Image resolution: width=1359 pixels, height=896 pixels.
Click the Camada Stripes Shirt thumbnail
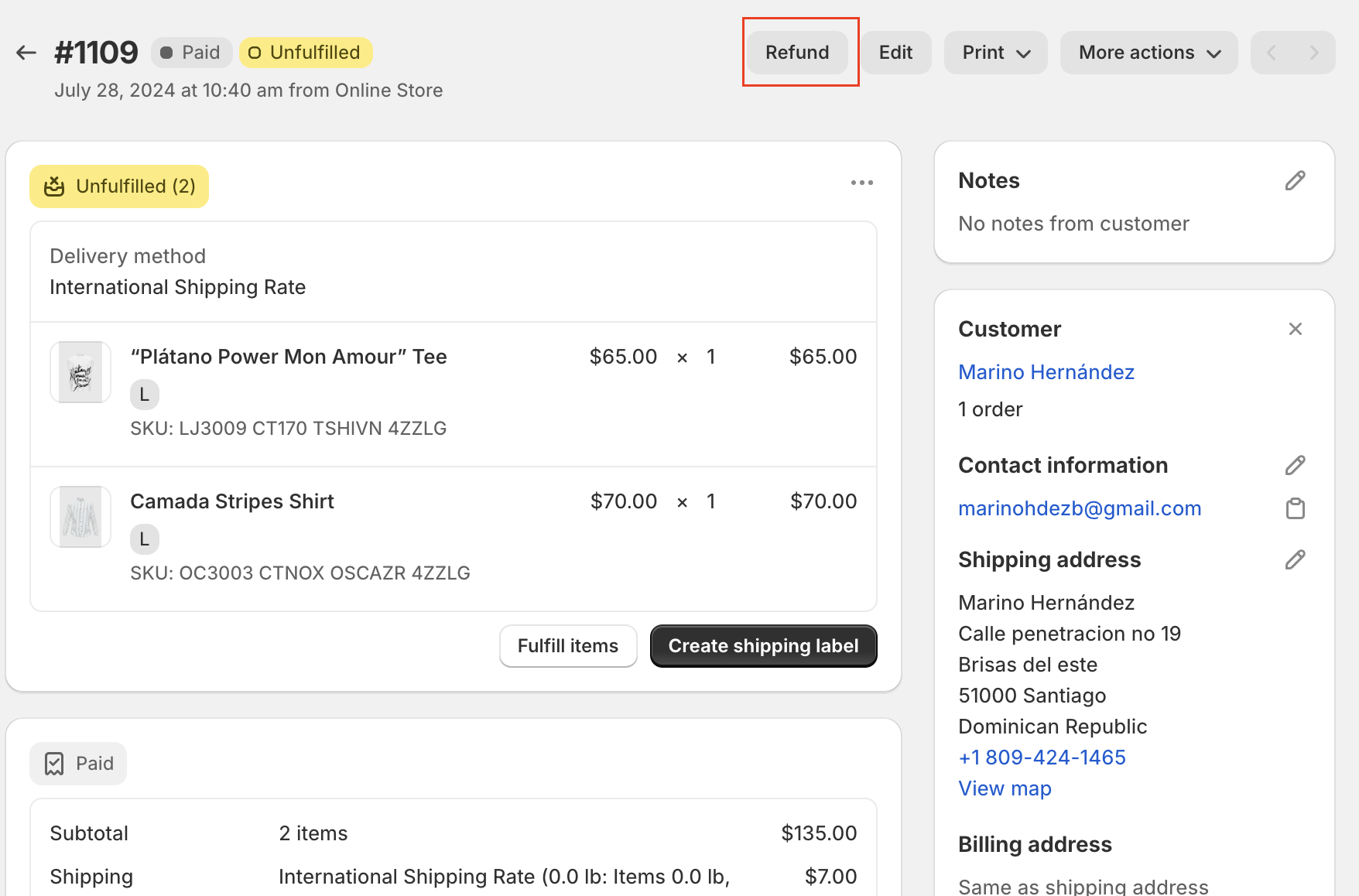click(80, 516)
